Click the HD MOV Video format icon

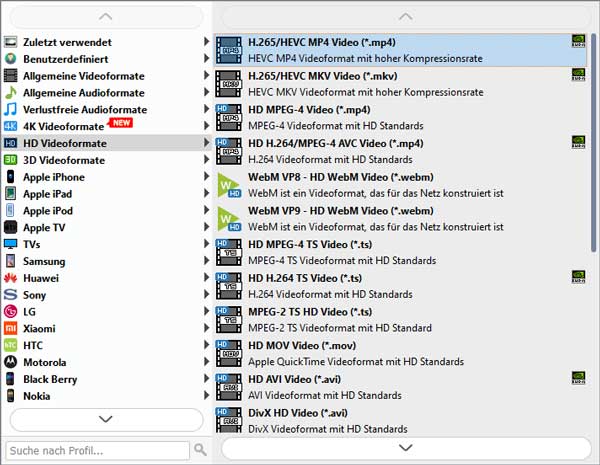(x=229, y=353)
